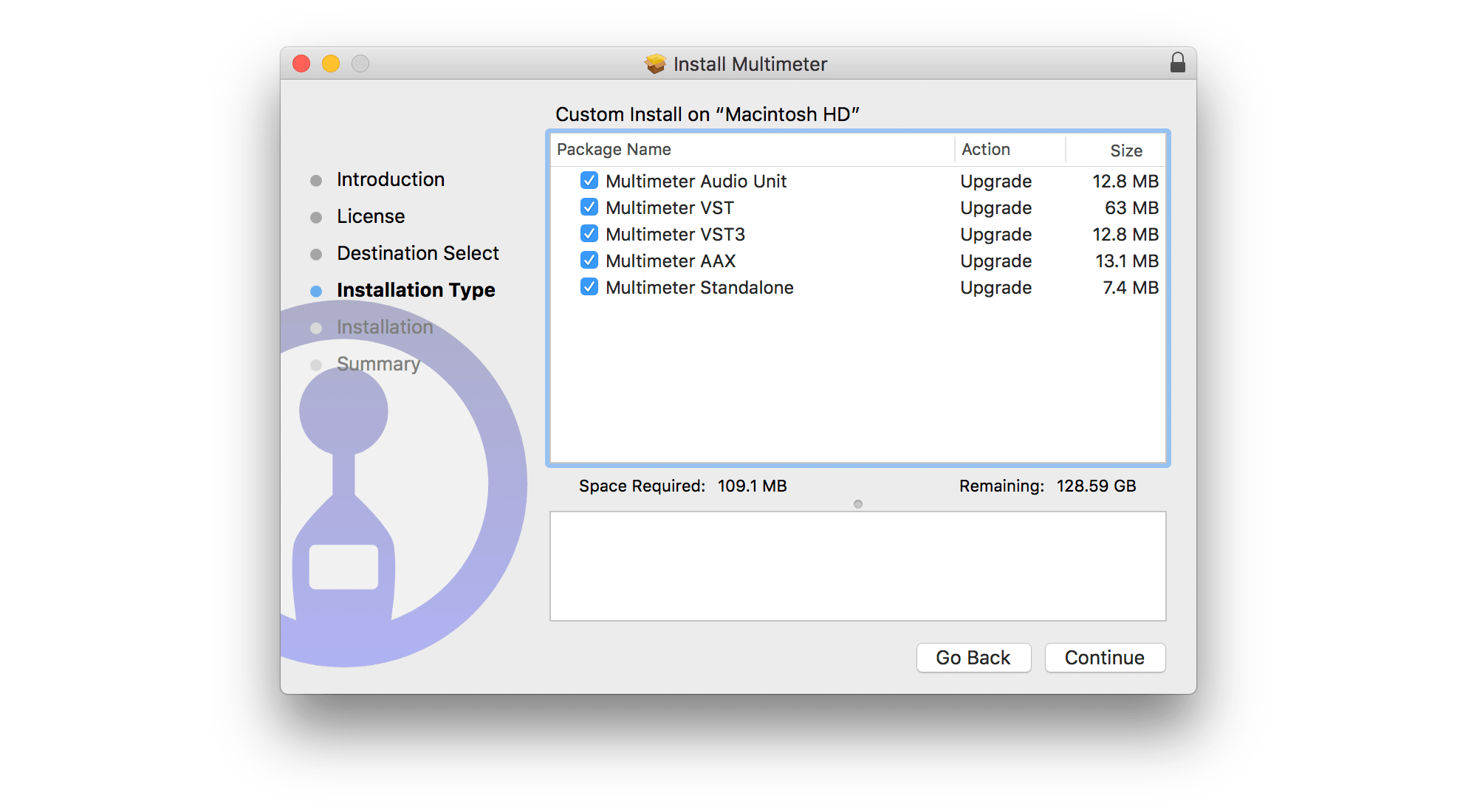Image resolution: width=1477 pixels, height=812 pixels.
Task: Minimize the installer with the yellow button
Action: [x=331, y=63]
